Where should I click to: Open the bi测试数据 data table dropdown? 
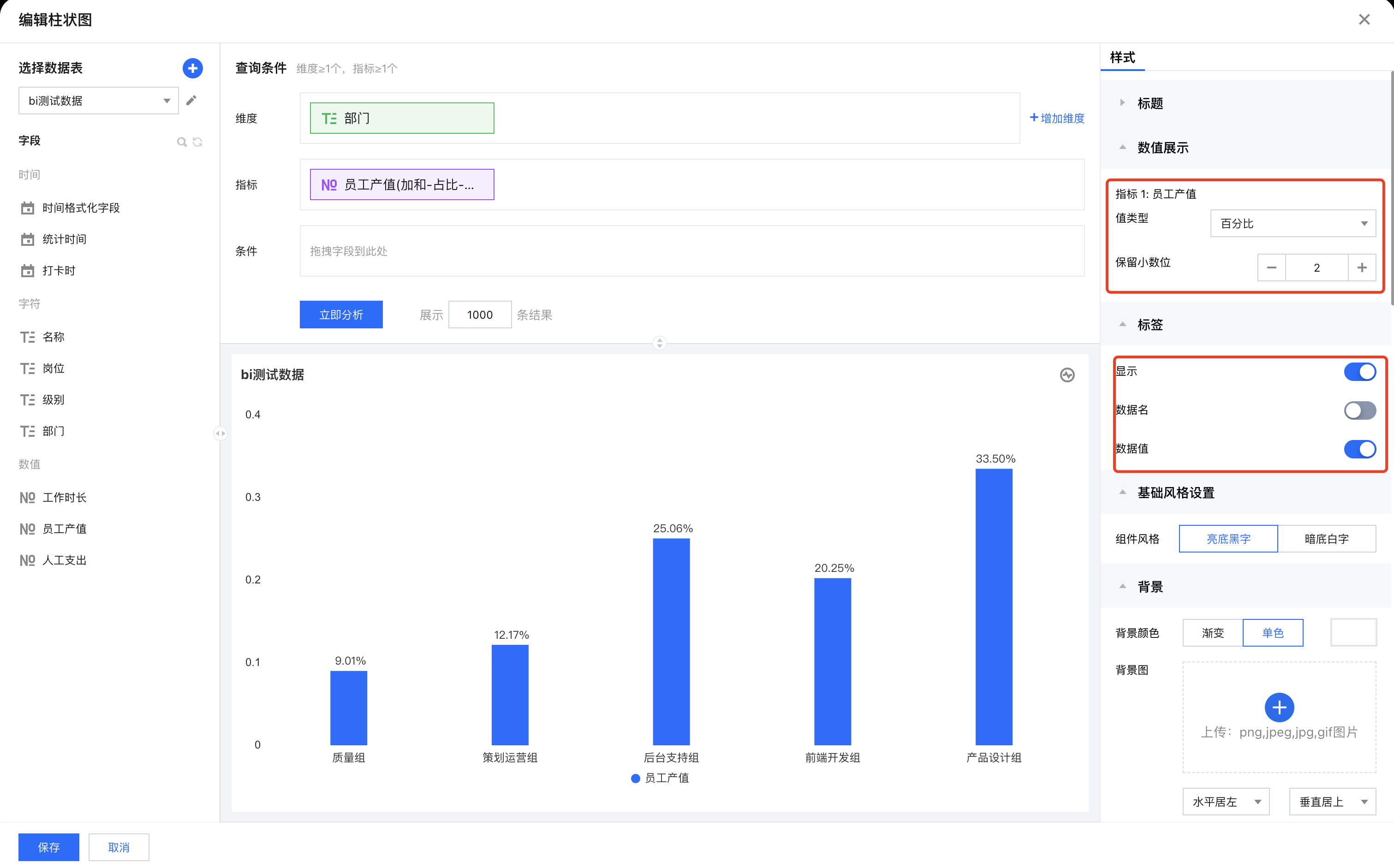click(98, 101)
